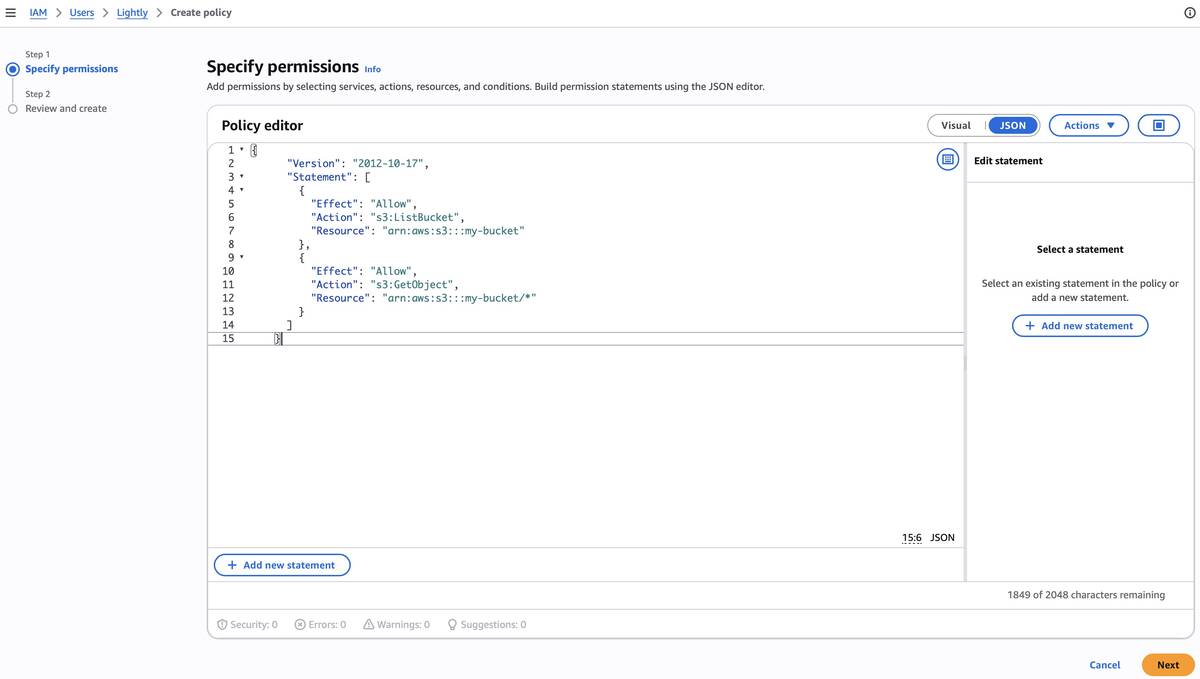Expand the policy editor to full screen
1200x679 pixels.
point(1159,125)
